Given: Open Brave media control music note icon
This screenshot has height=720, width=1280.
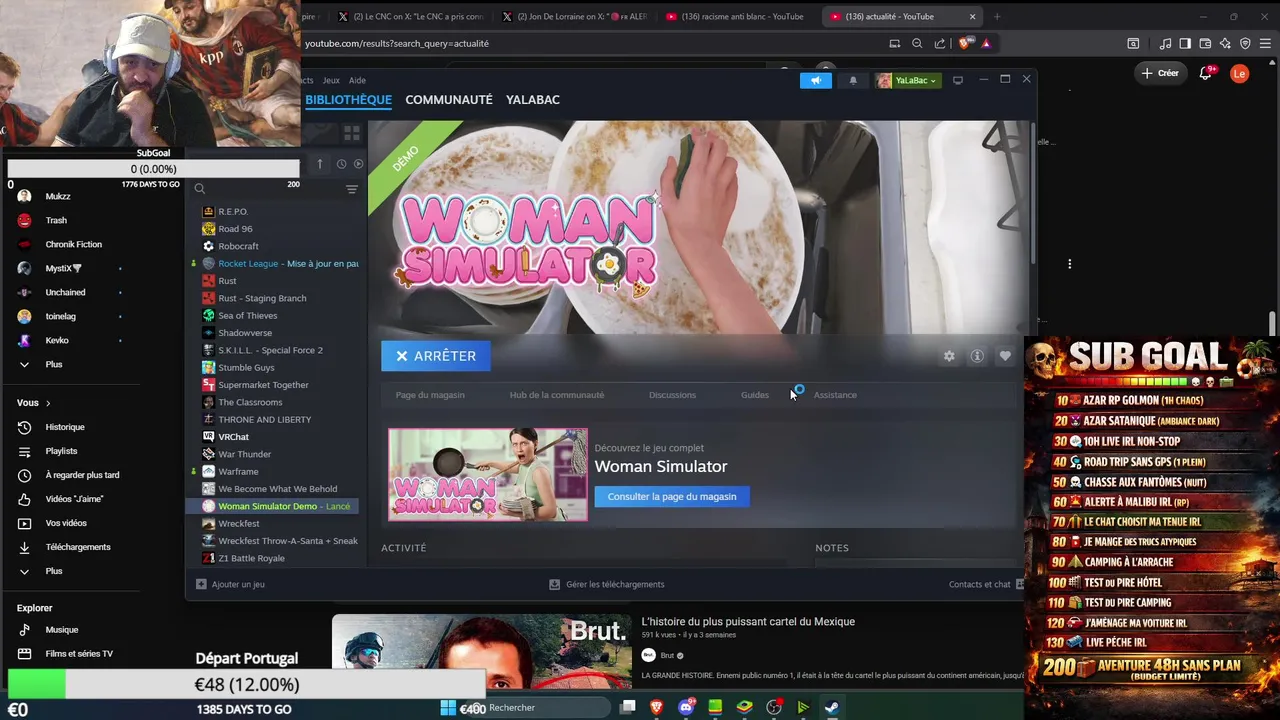Looking at the screenshot, I should coord(1165,43).
